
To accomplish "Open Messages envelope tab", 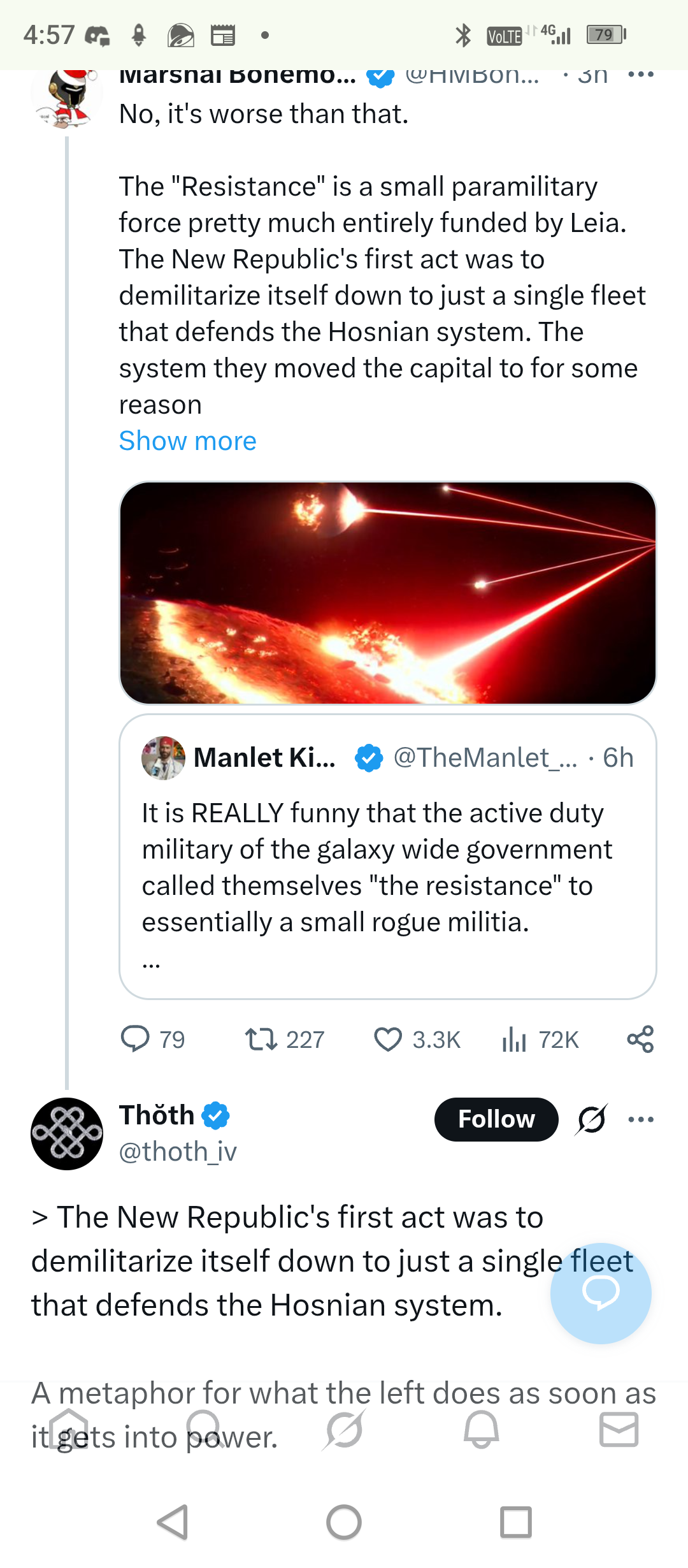I will click(619, 1429).
